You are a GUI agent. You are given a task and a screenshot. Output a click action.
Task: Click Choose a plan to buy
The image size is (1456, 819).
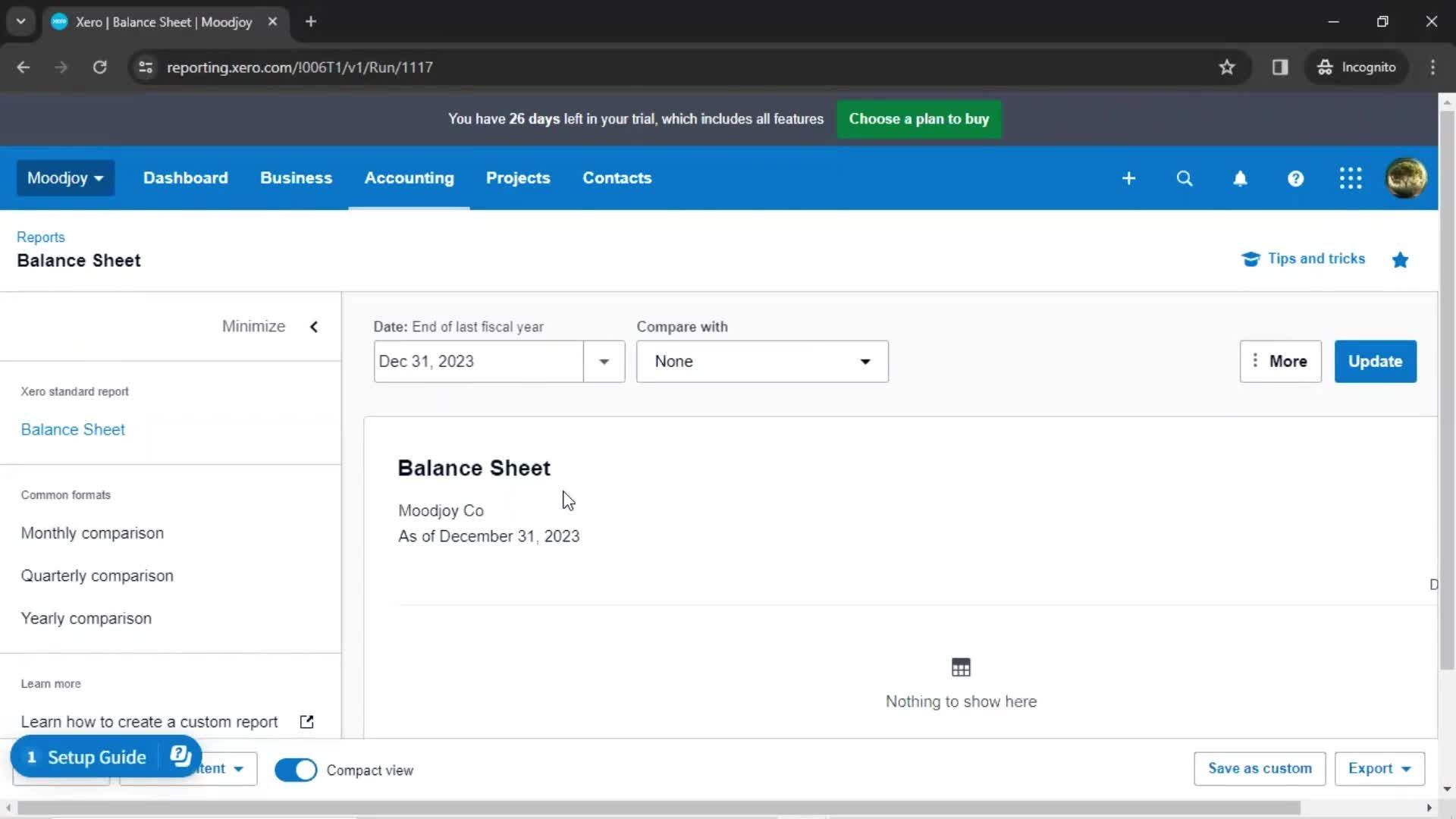coord(918,119)
